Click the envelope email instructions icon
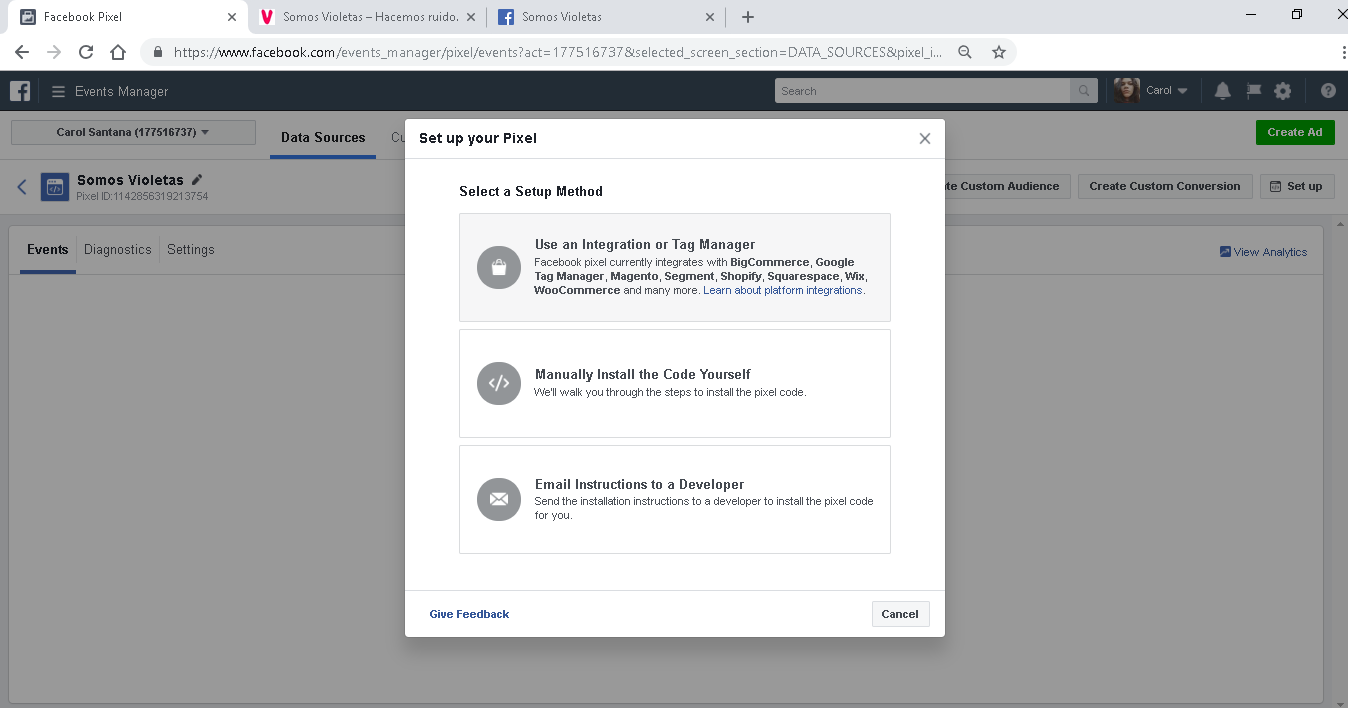The image size is (1348, 708). [x=499, y=499]
